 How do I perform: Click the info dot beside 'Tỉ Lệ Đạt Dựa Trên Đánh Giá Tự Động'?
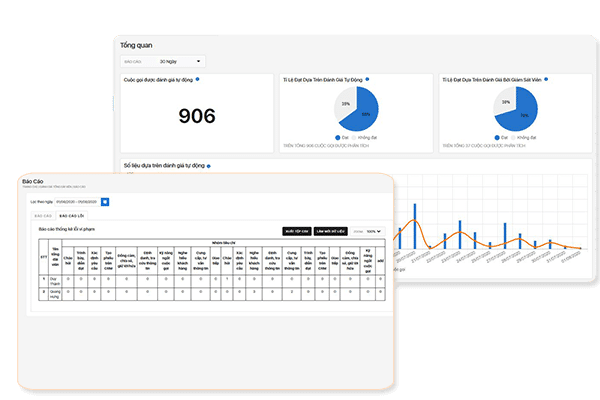(367, 79)
